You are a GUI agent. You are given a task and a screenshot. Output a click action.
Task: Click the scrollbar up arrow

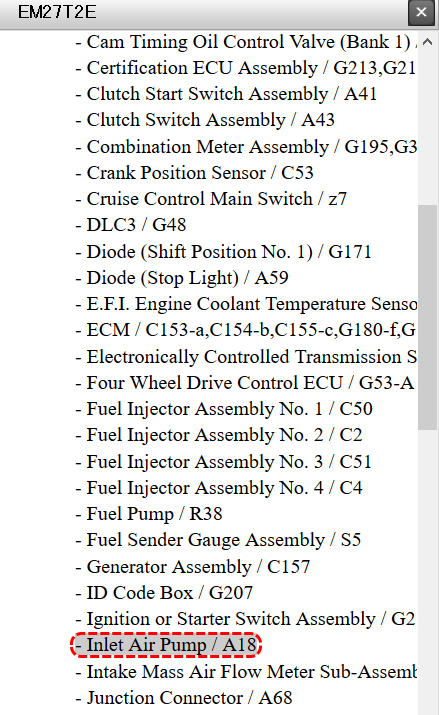pos(428,42)
